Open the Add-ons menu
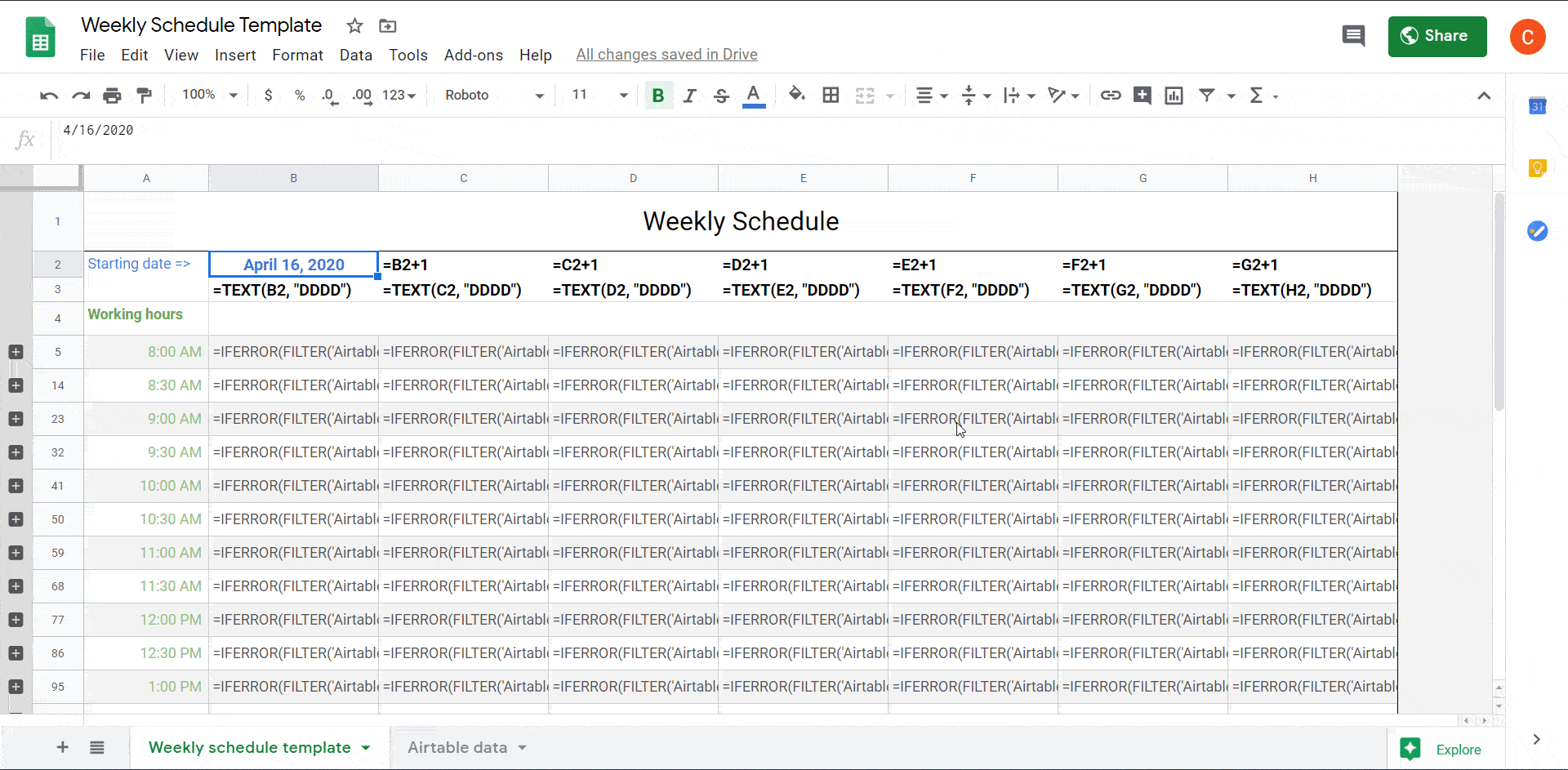The image size is (1568, 770). pyautogui.click(x=474, y=55)
